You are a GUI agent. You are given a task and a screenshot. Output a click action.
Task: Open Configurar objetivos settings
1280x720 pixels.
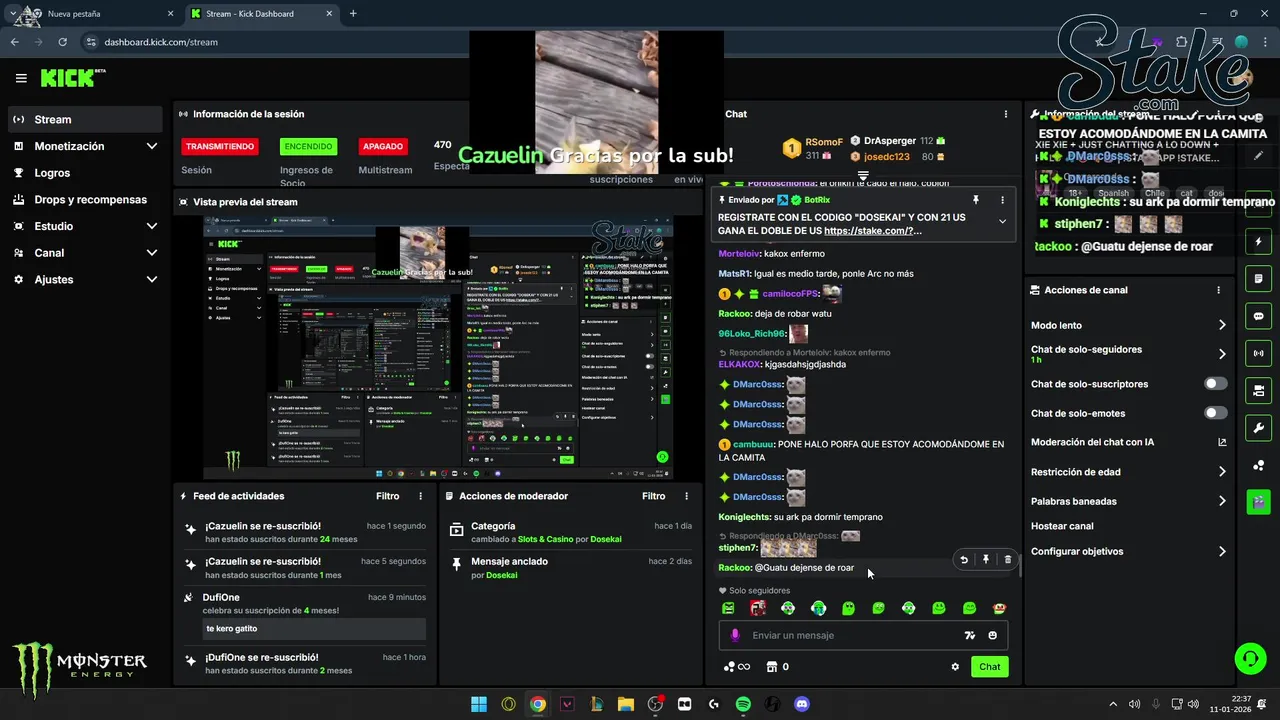(1129, 551)
